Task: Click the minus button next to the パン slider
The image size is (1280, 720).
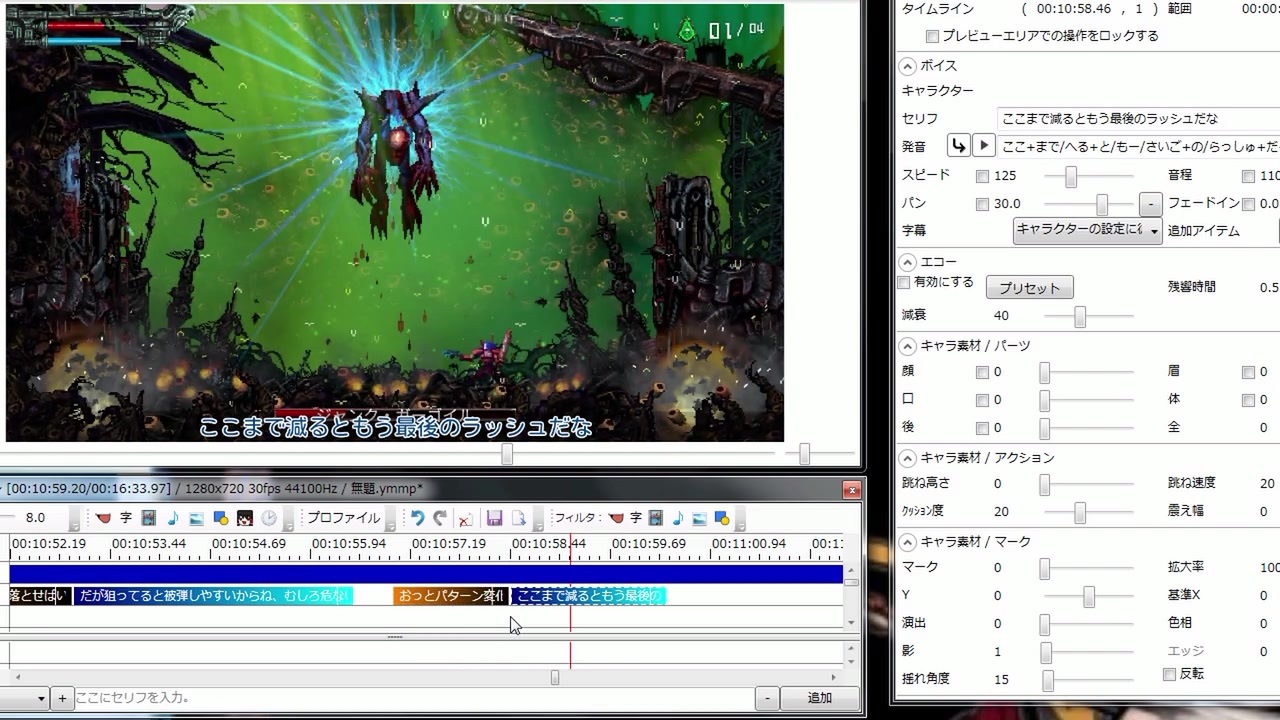Action: click(x=1150, y=204)
